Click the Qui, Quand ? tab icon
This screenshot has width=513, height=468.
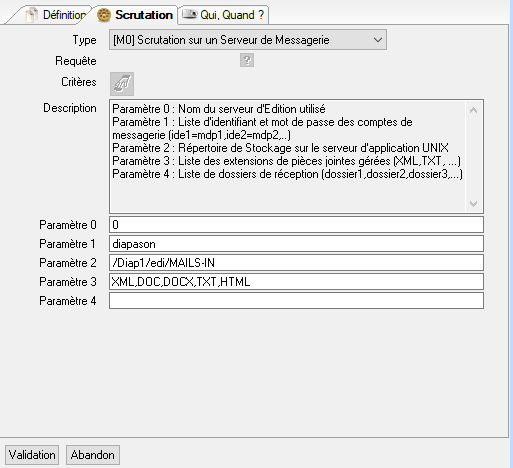pos(190,14)
